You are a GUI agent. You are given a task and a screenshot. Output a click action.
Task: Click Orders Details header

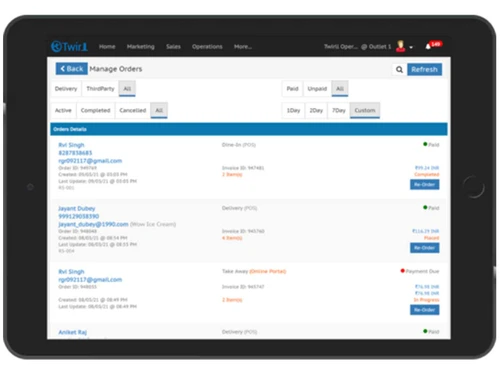249,129
